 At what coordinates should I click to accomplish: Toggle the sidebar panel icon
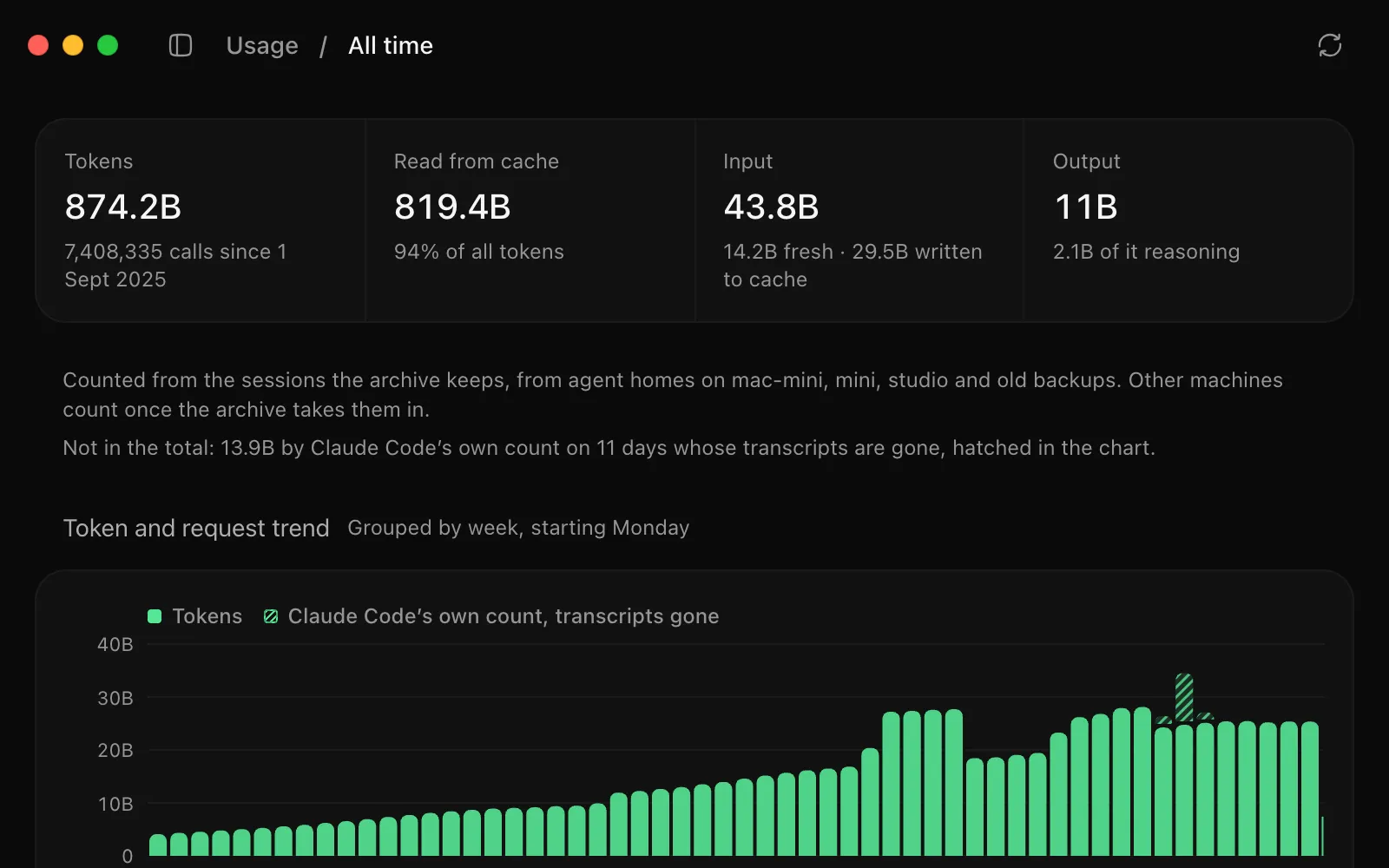[181, 45]
